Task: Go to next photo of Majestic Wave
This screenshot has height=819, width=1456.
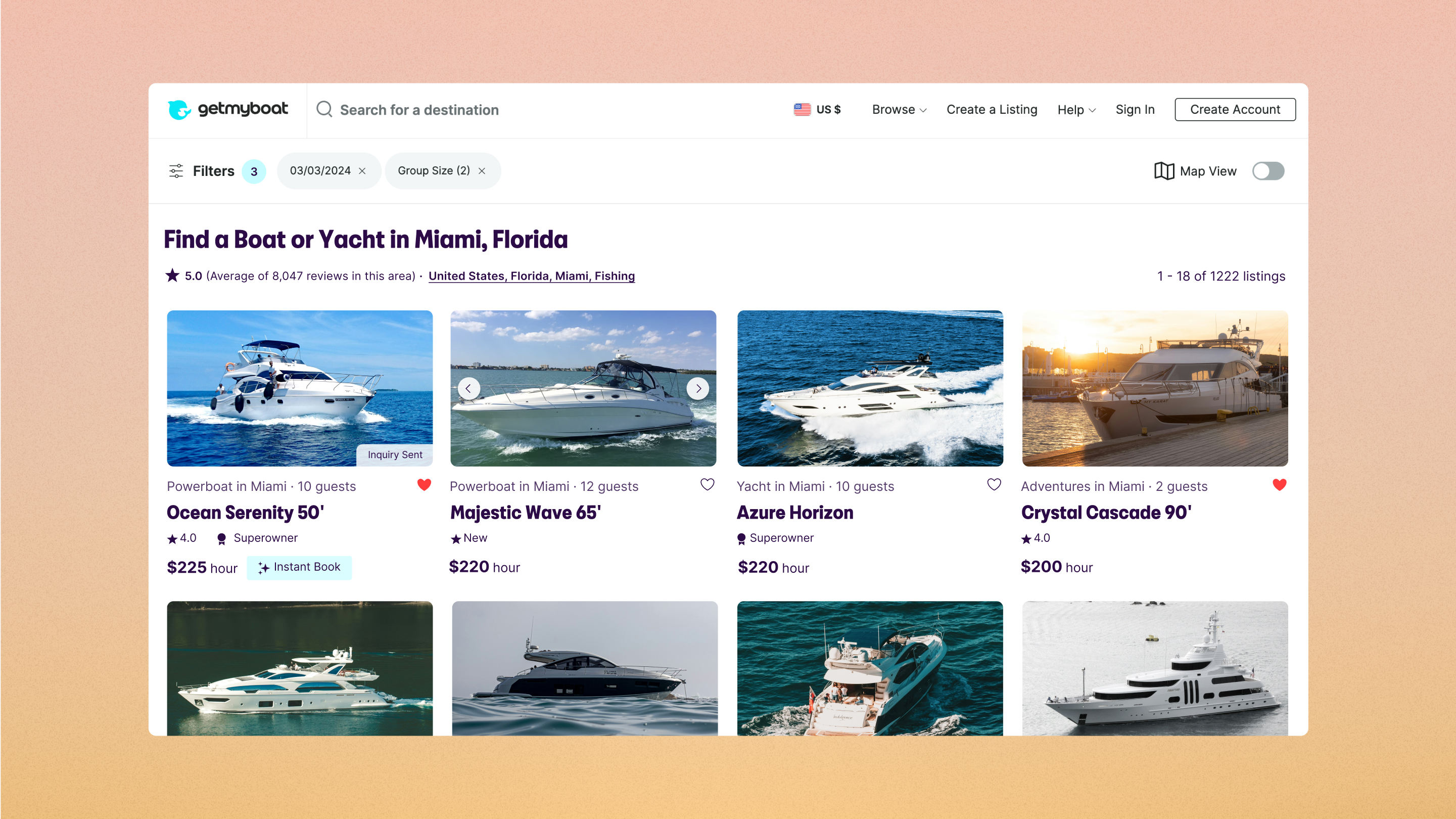Action: coord(698,389)
